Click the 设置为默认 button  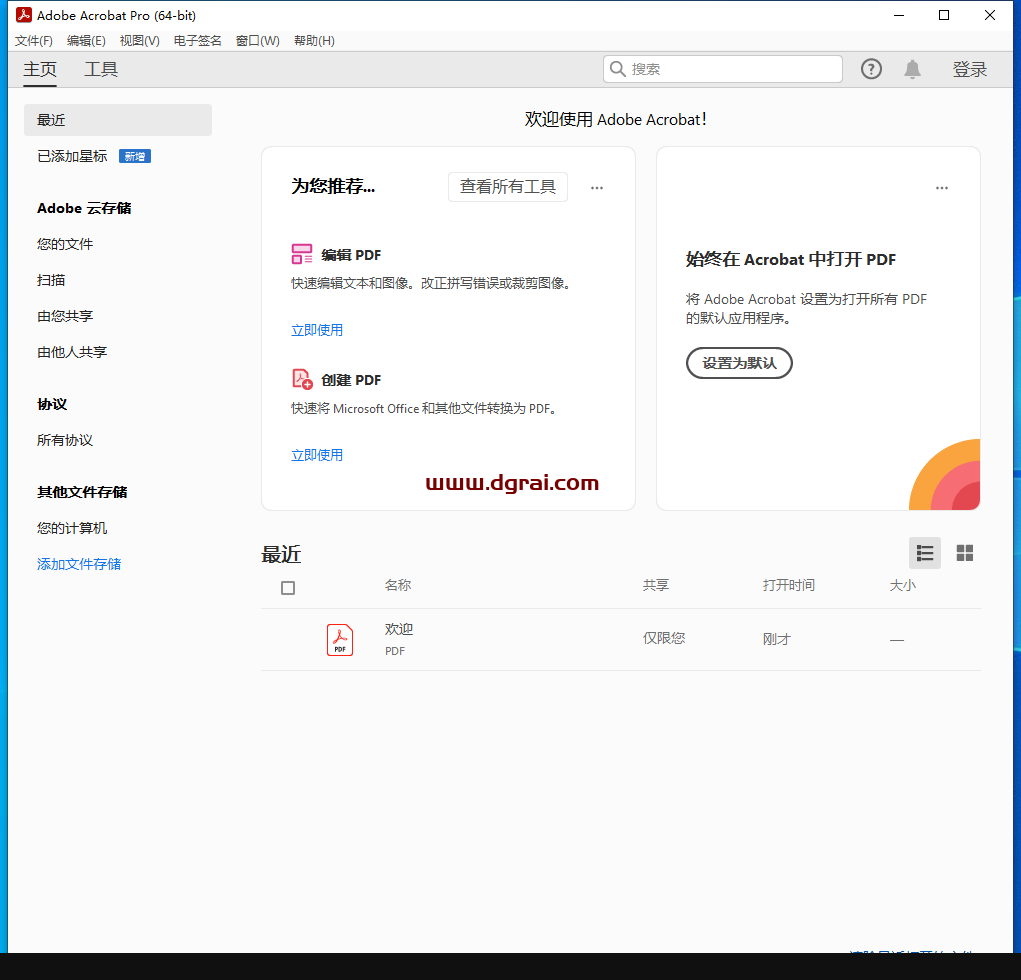click(739, 363)
